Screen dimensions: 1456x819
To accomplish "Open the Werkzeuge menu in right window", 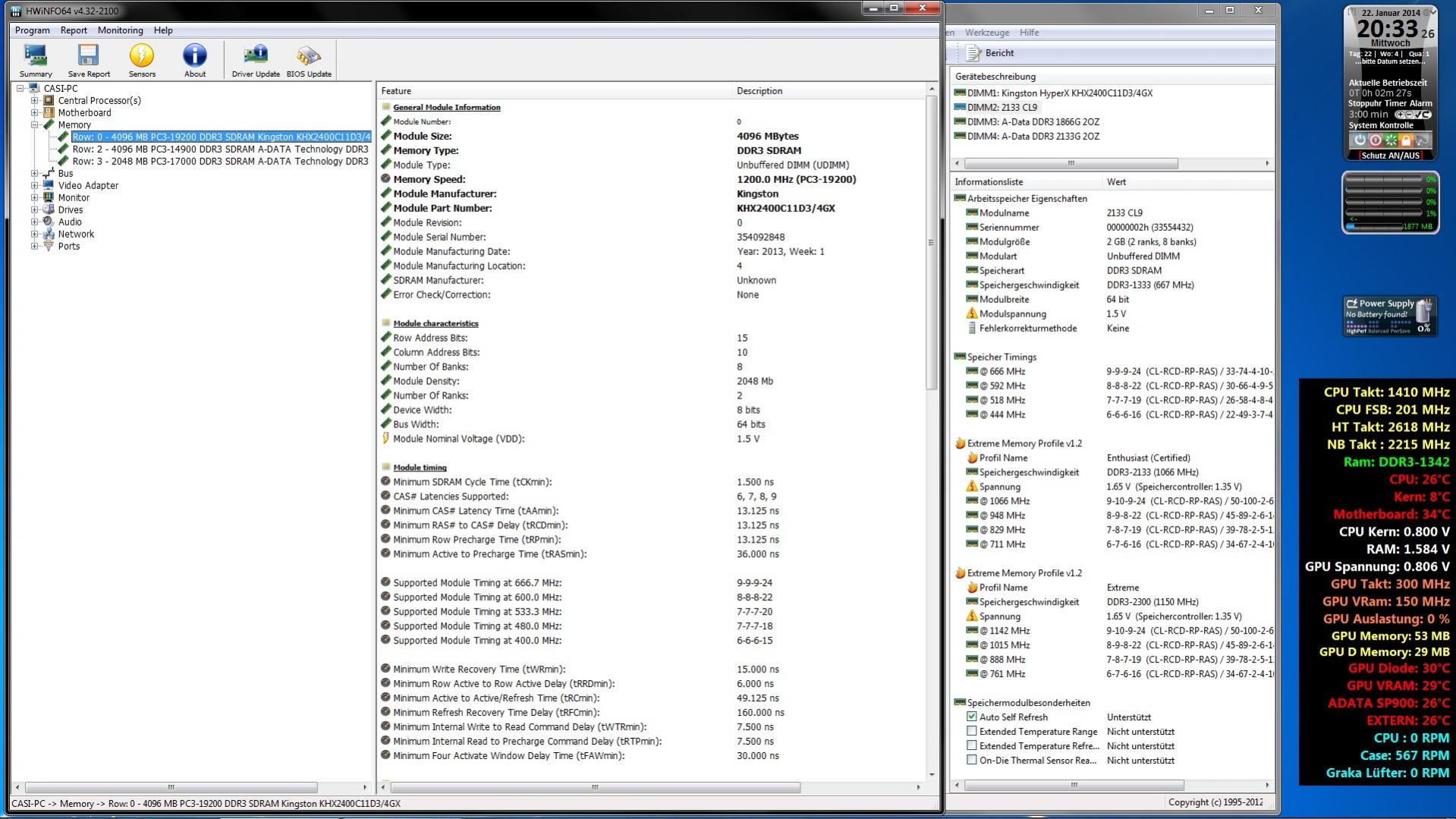I will coord(986,33).
